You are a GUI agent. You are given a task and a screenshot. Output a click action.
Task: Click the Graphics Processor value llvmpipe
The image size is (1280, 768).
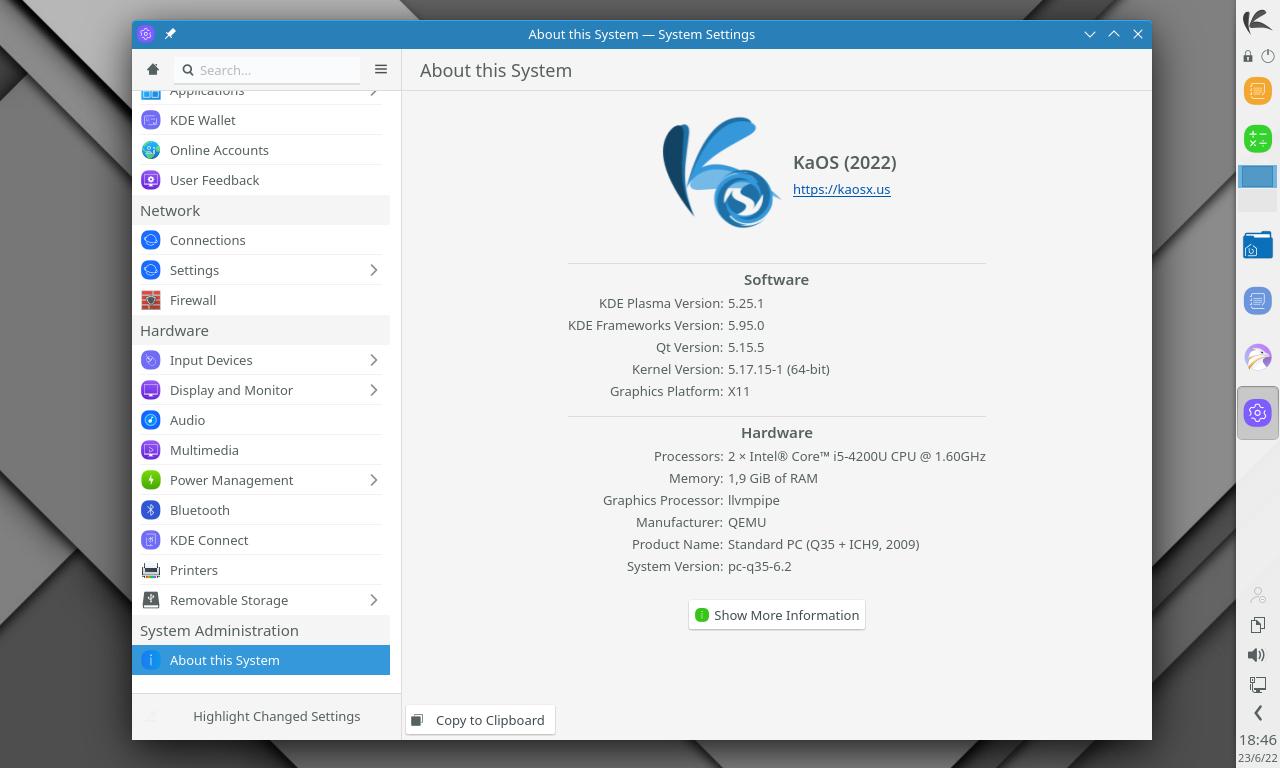[x=754, y=500]
